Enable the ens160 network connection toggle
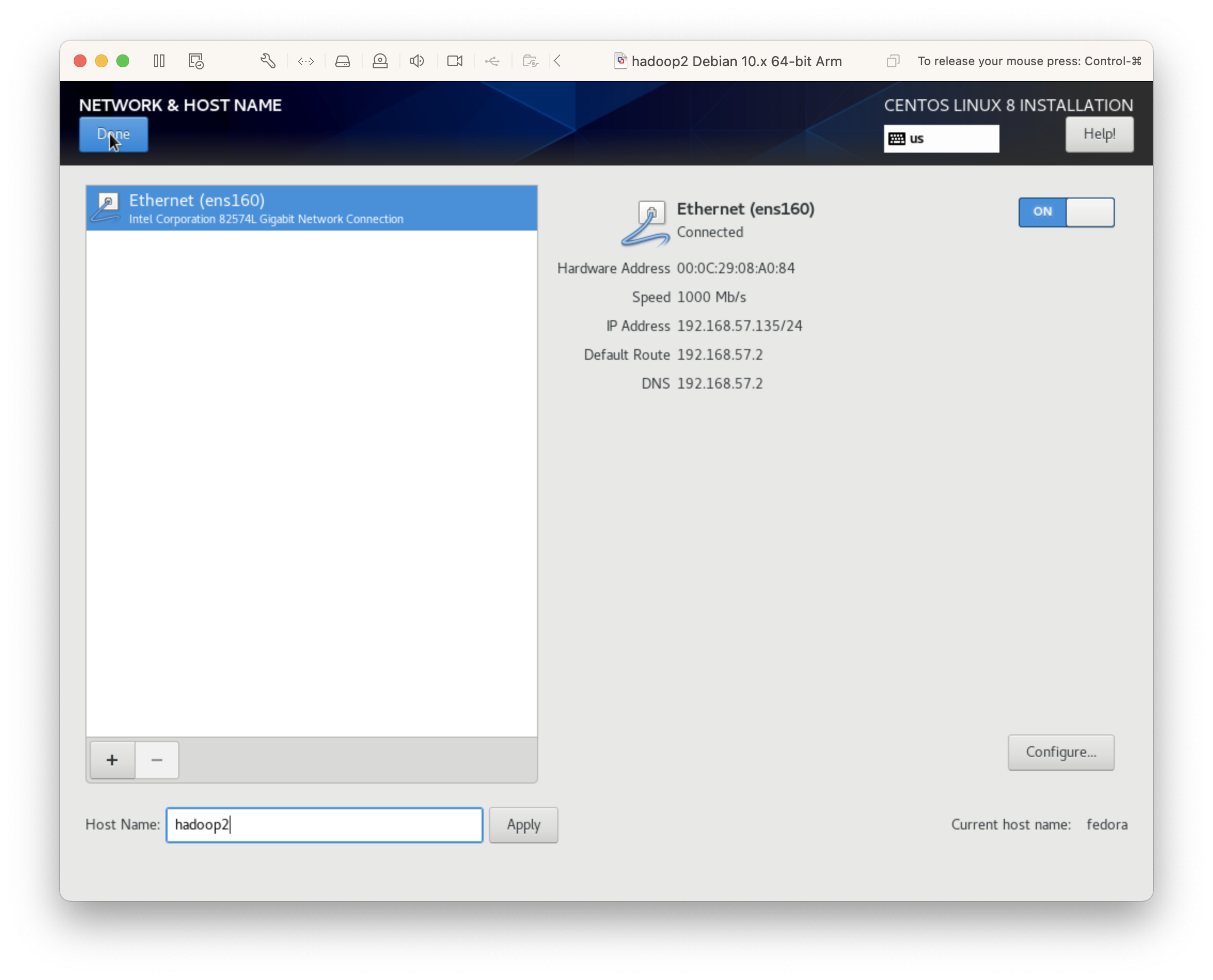The image size is (1213, 980). (x=1066, y=211)
